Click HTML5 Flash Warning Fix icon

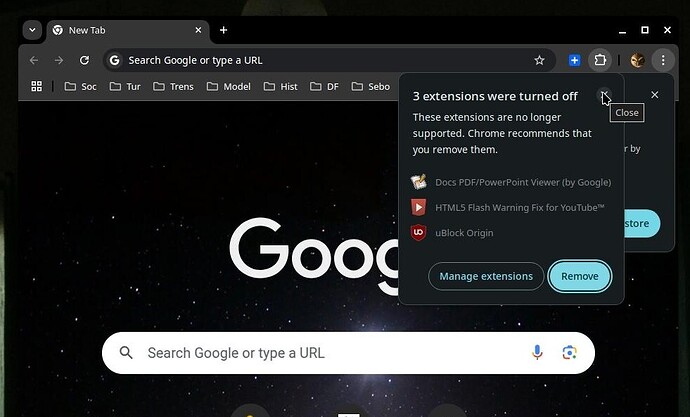point(418,207)
